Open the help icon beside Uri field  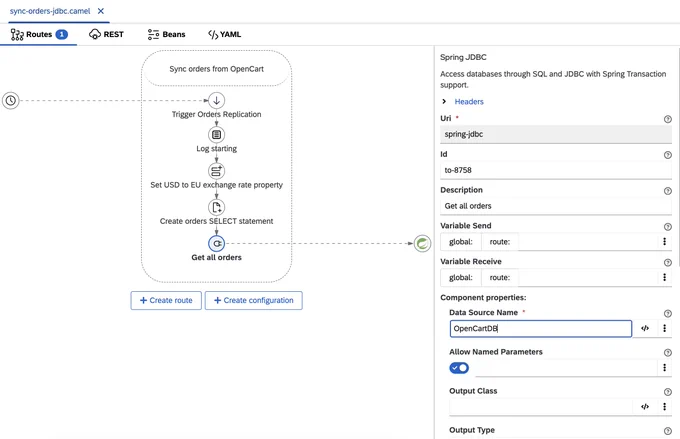pyautogui.click(x=668, y=119)
